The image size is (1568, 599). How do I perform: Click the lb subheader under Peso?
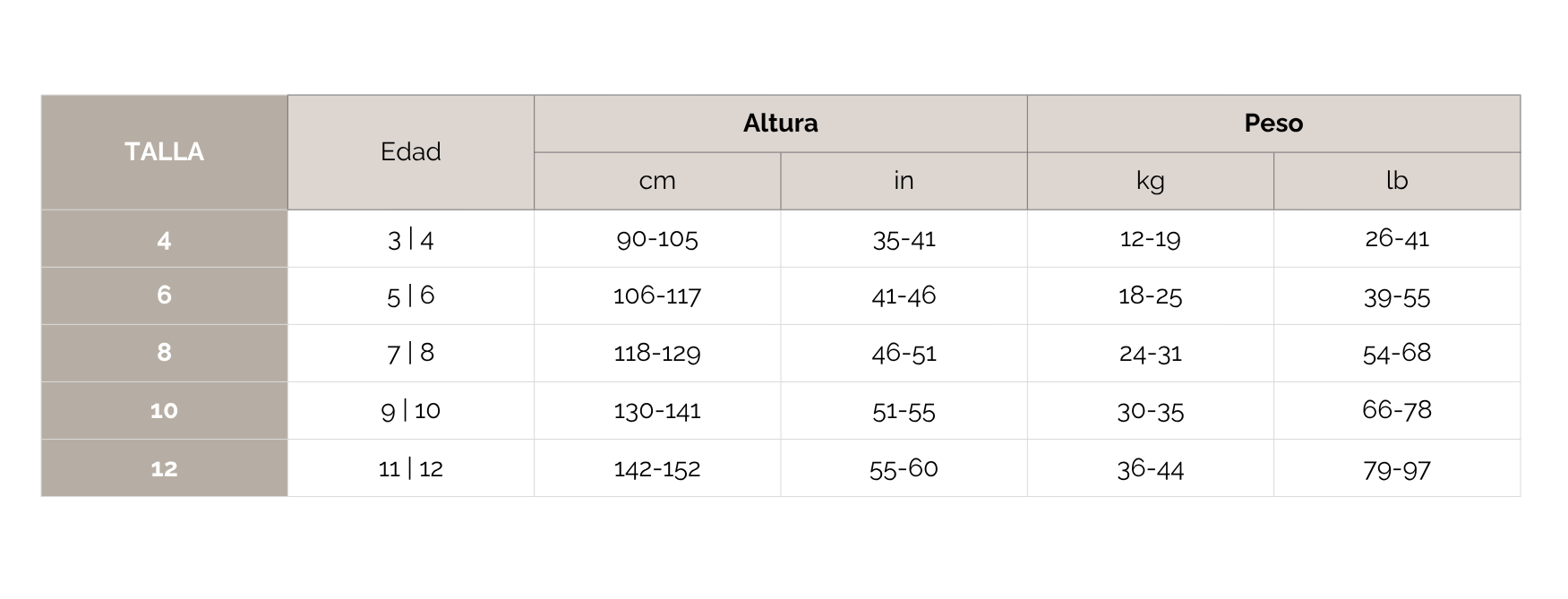pos(1396,181)
